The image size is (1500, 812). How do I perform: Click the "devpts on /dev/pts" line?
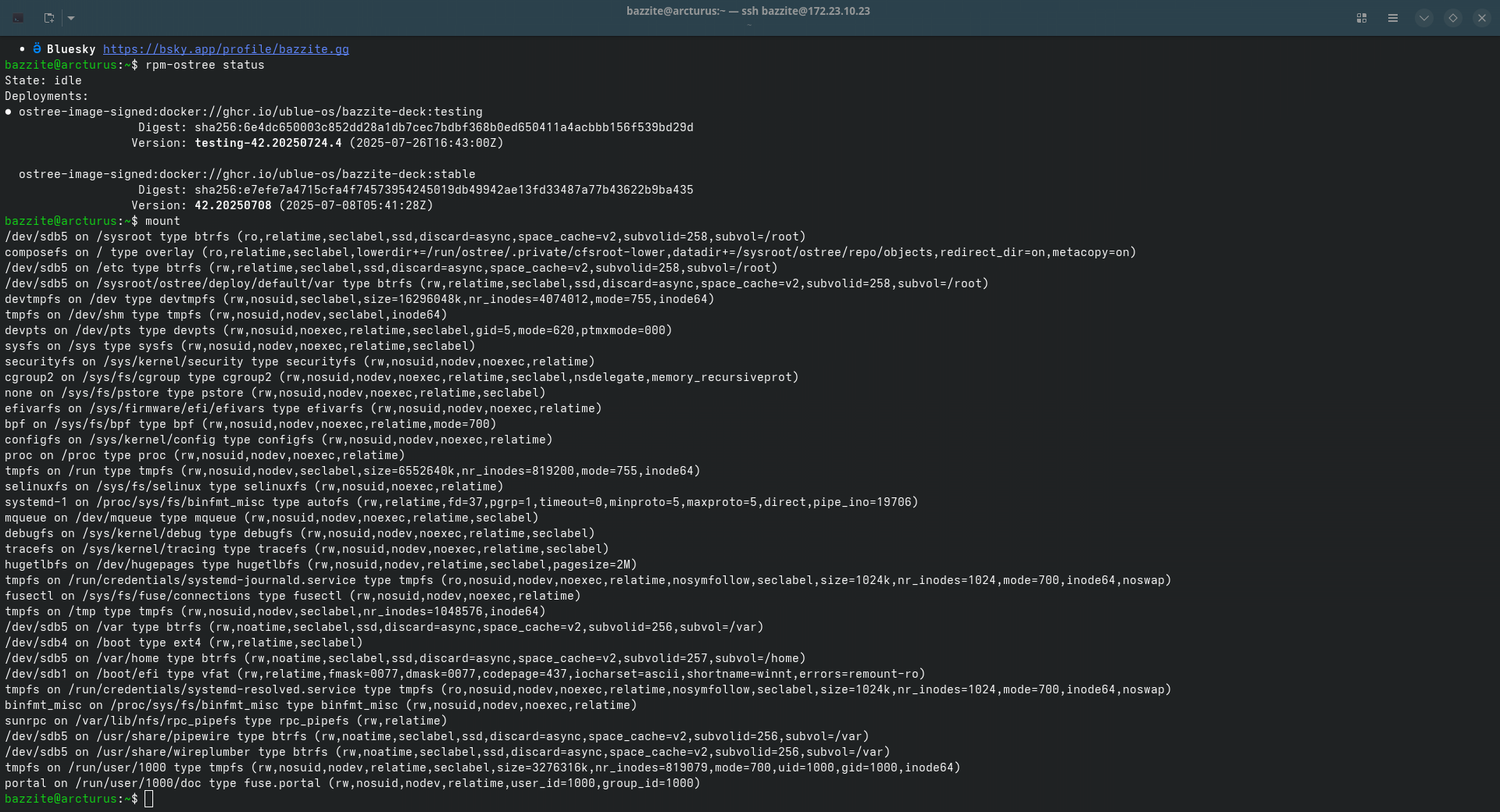coord(338,330)
